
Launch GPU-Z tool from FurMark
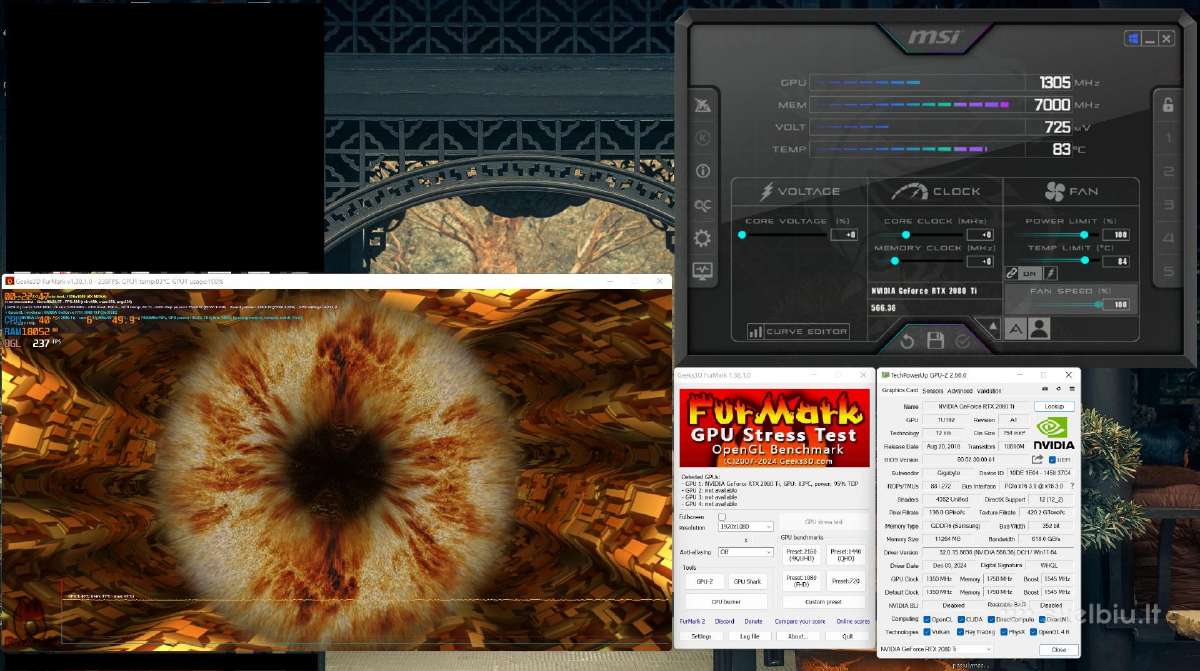pyautogui.click(x=704, y=581)
